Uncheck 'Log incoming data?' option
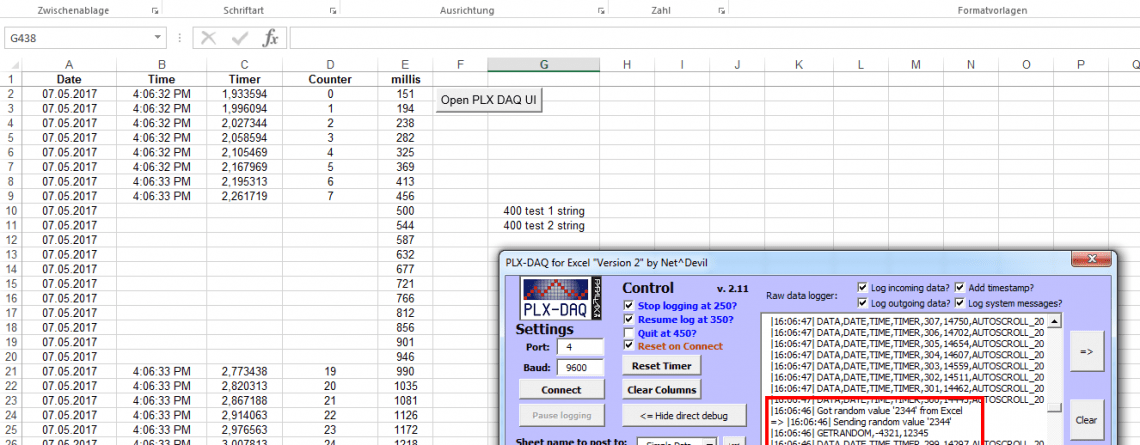The image size is (1140, 445). click(863, 288)
